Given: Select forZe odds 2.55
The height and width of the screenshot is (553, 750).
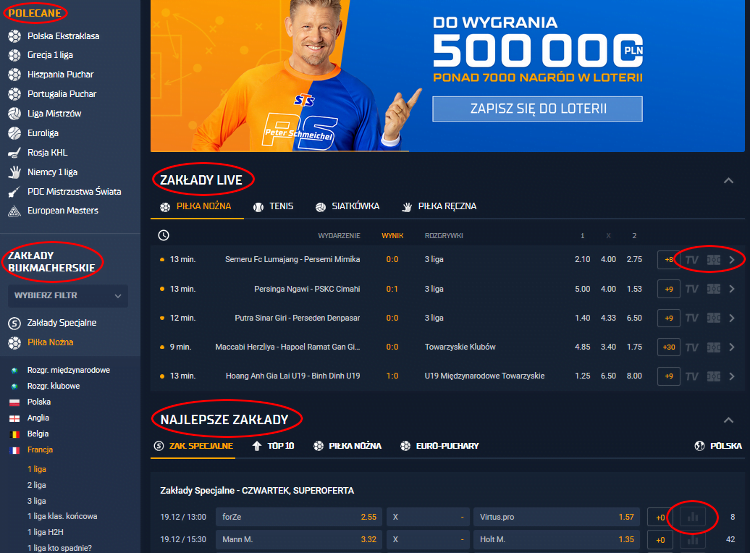Looking at the screenshot, I should [368, 517].
